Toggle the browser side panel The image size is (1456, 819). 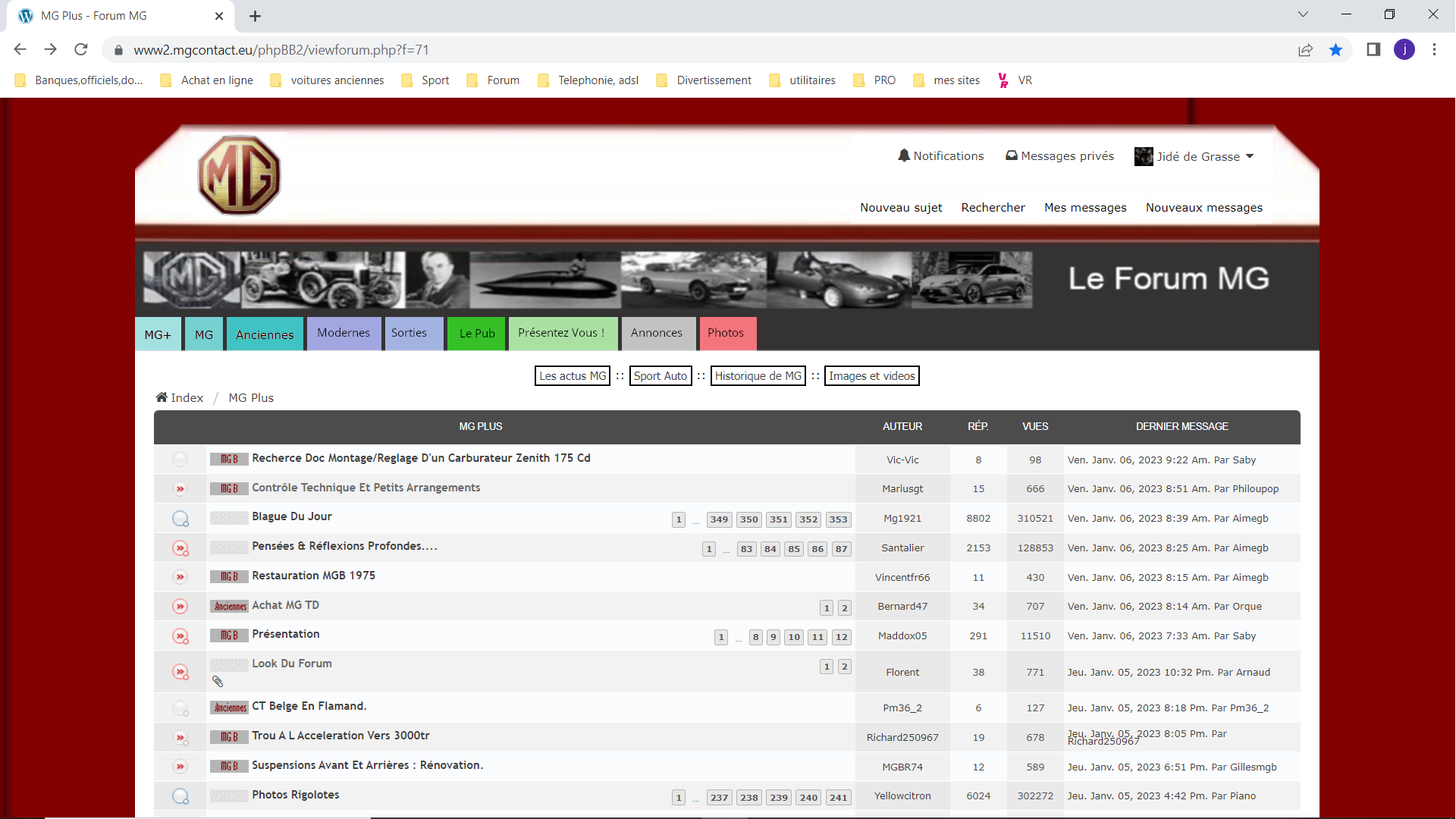(1373, 50)
